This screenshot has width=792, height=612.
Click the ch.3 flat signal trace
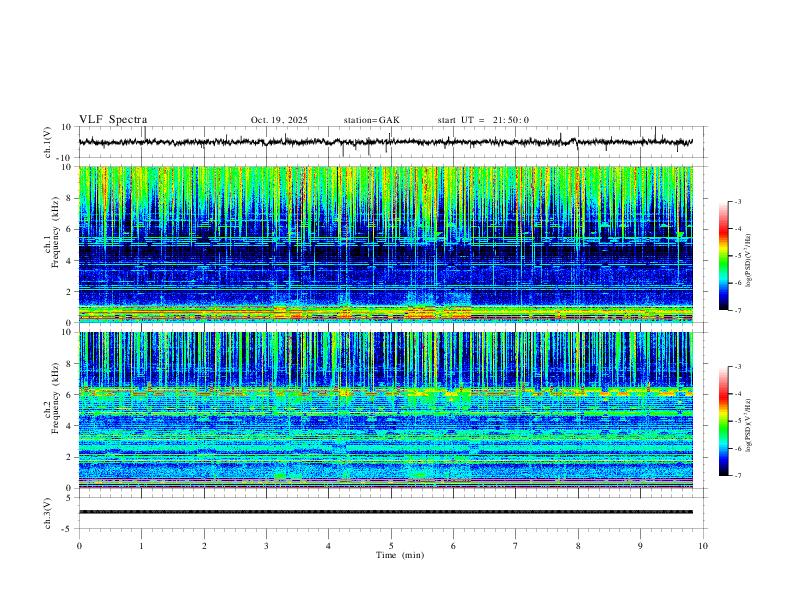[386, 512]
